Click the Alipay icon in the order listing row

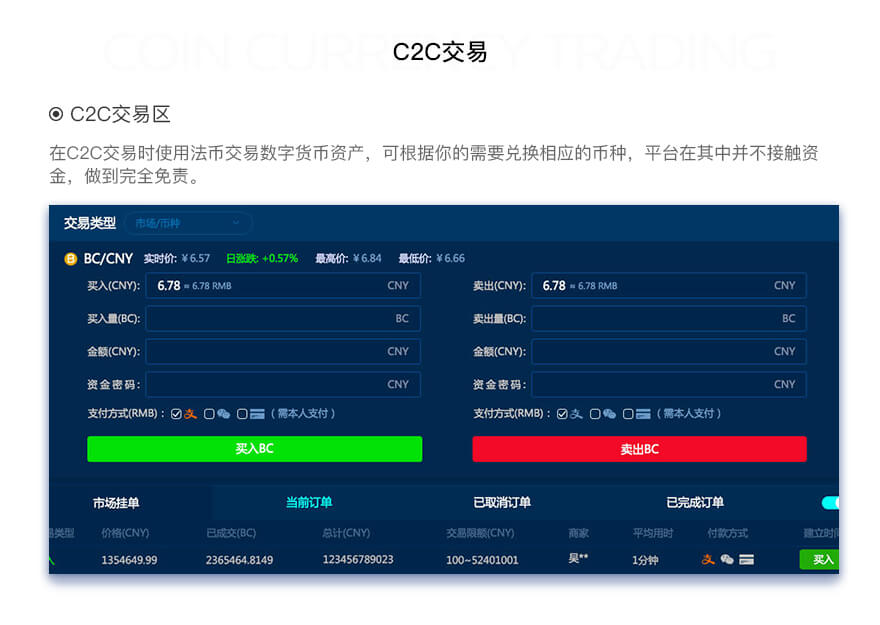(x=705, y=560)
